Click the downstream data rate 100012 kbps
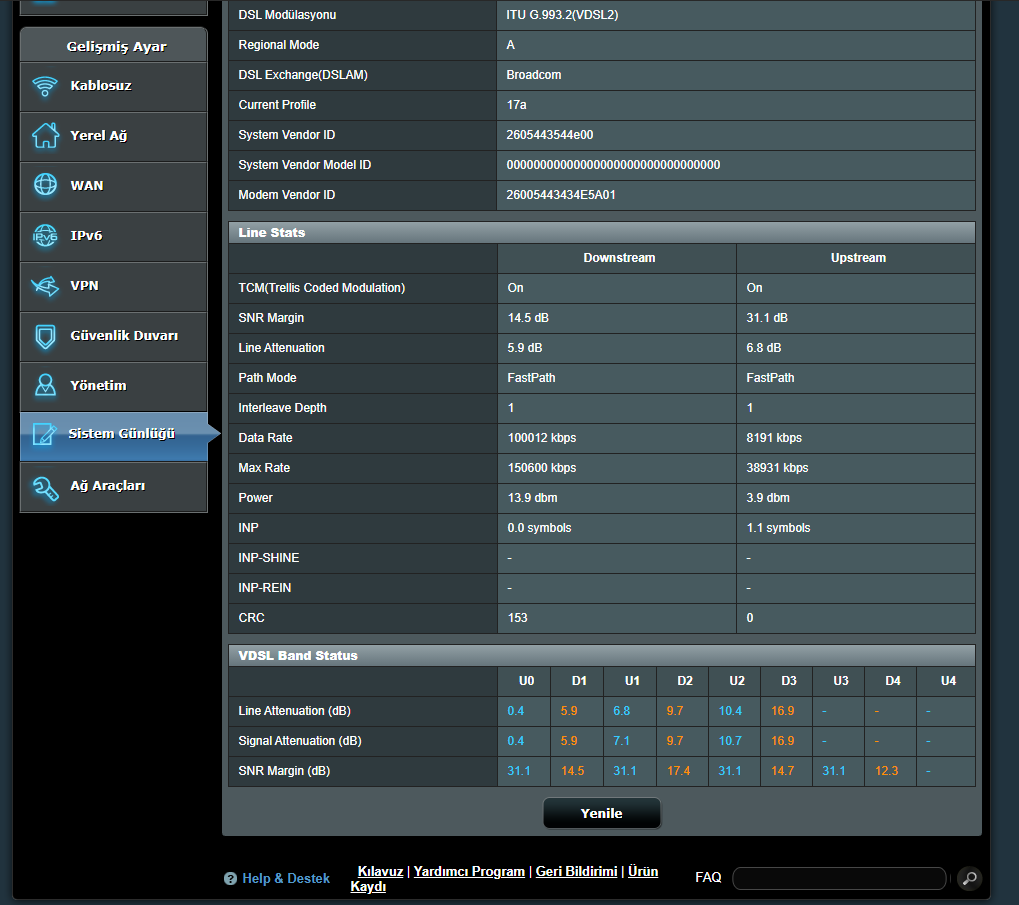 [542, 438]
